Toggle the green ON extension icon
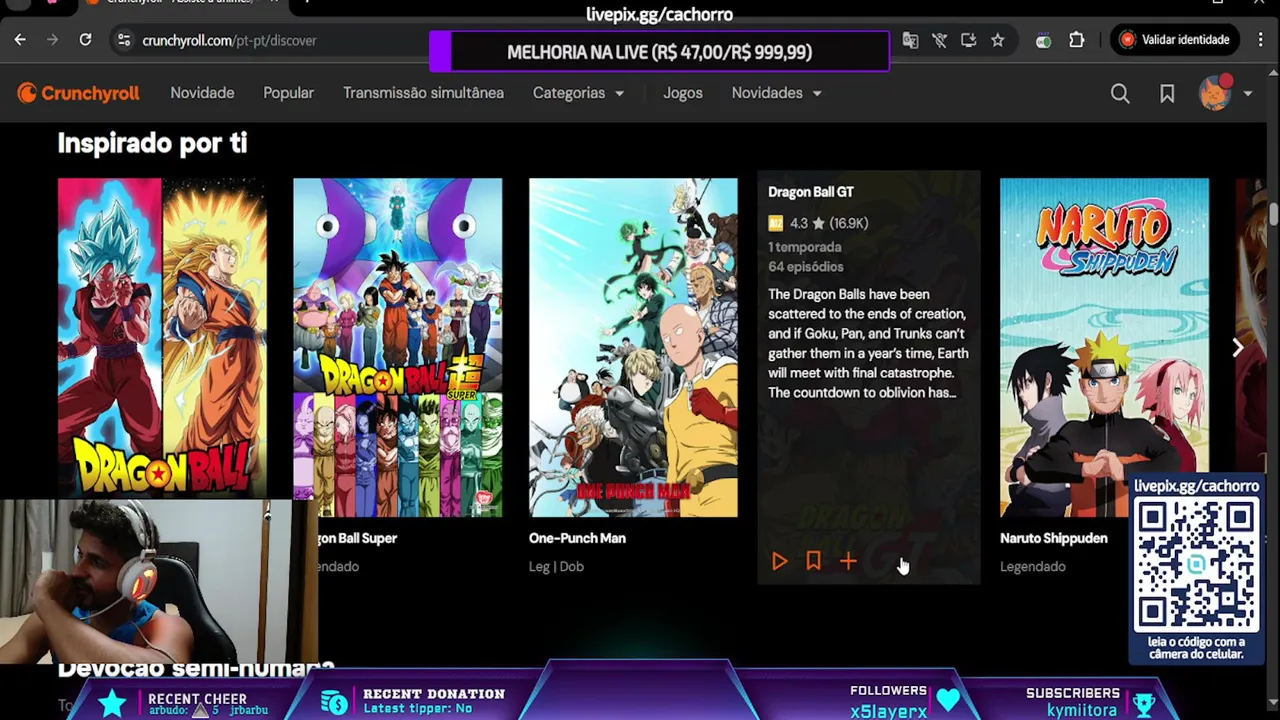Screen dimensions: 1280x720 [1043, 40]
